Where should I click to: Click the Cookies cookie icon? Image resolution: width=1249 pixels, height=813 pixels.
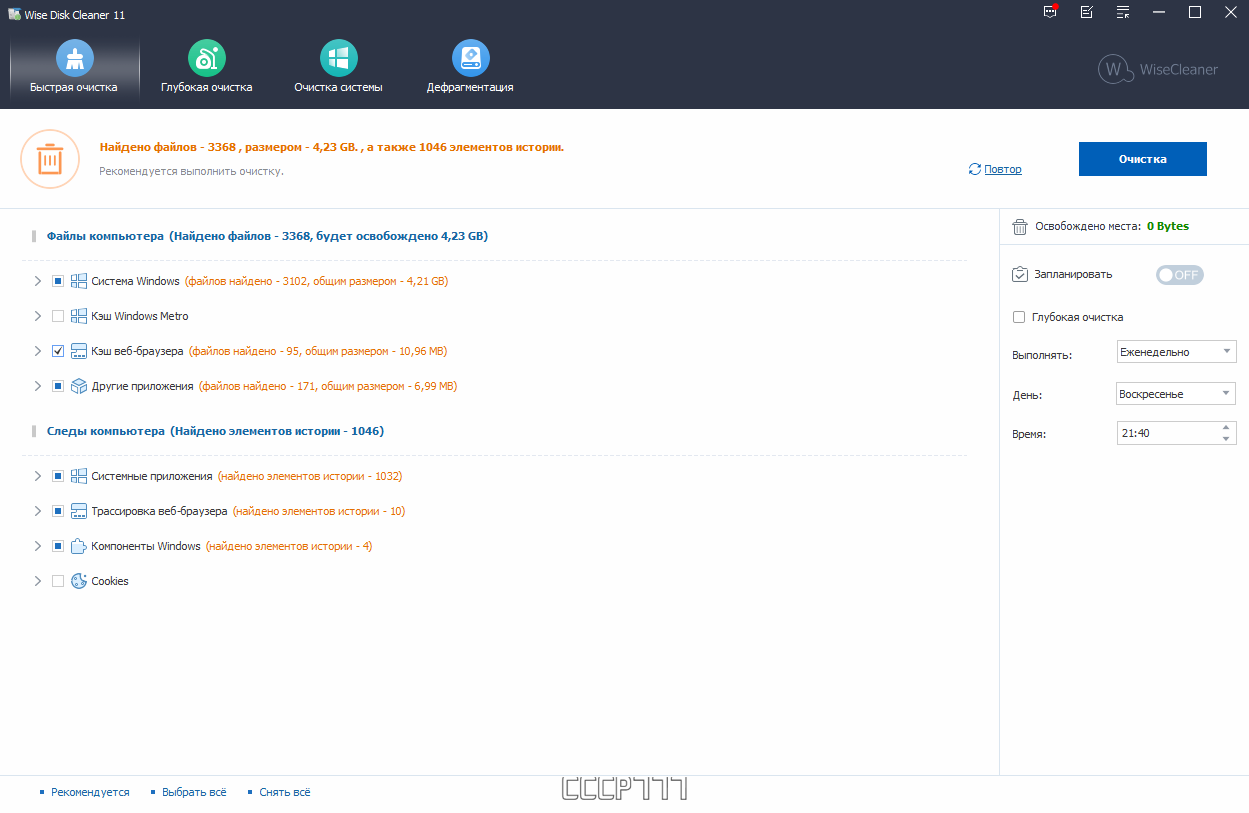click(79, 581)
